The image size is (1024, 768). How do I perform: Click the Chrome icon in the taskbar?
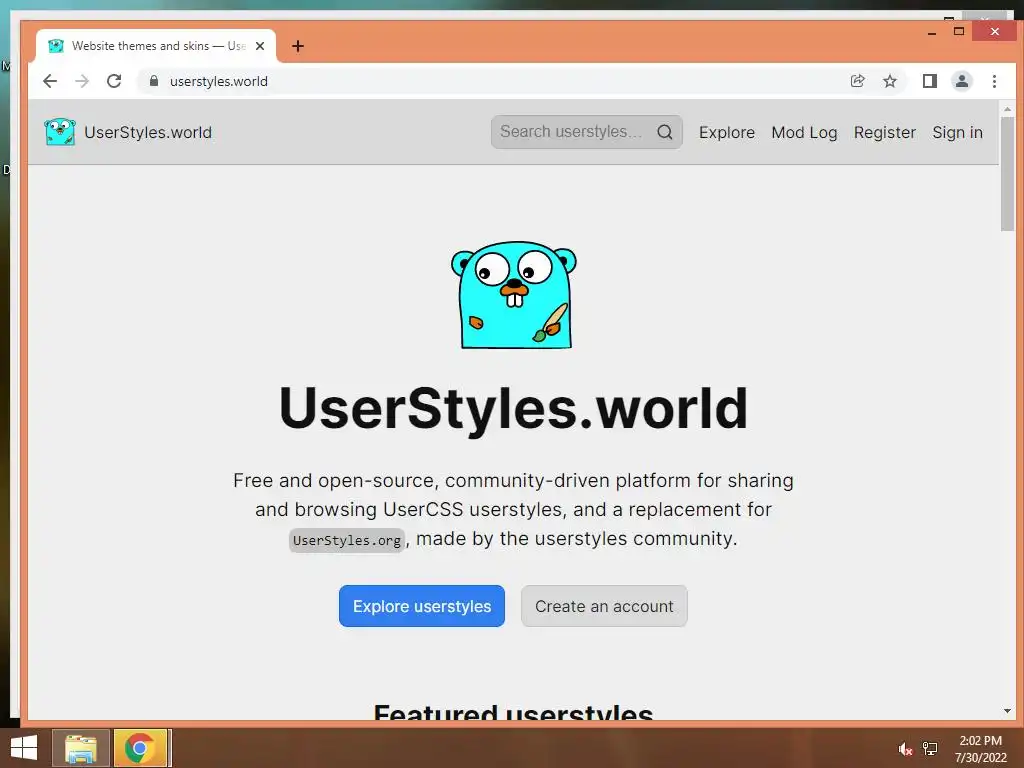(x=140, y=748)
